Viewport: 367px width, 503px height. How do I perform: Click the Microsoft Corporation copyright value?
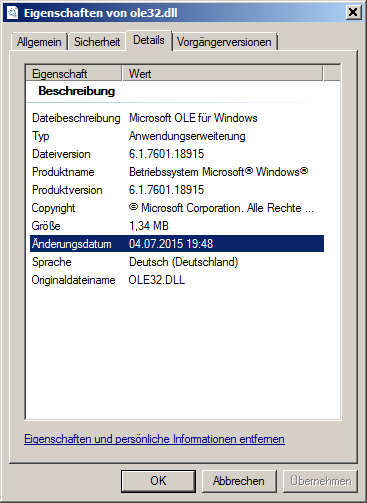221,208
